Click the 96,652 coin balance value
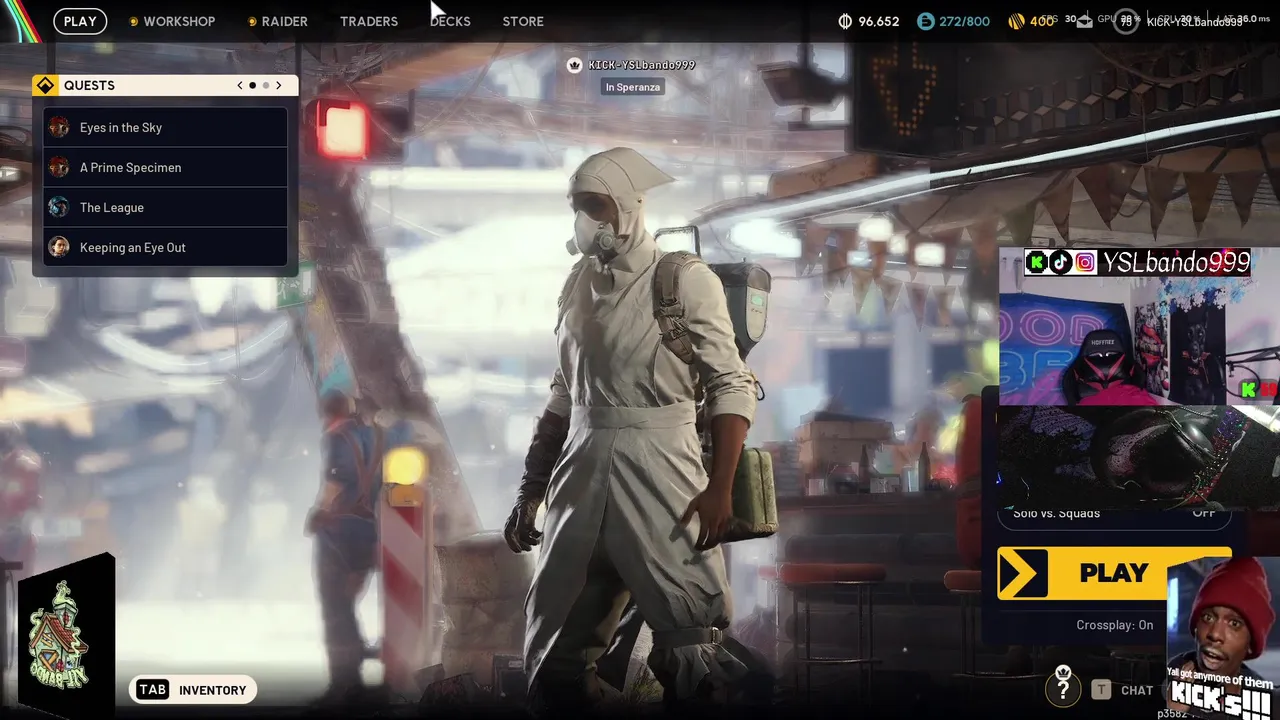This screenshot has height=720, width=1280. point(879,21)
